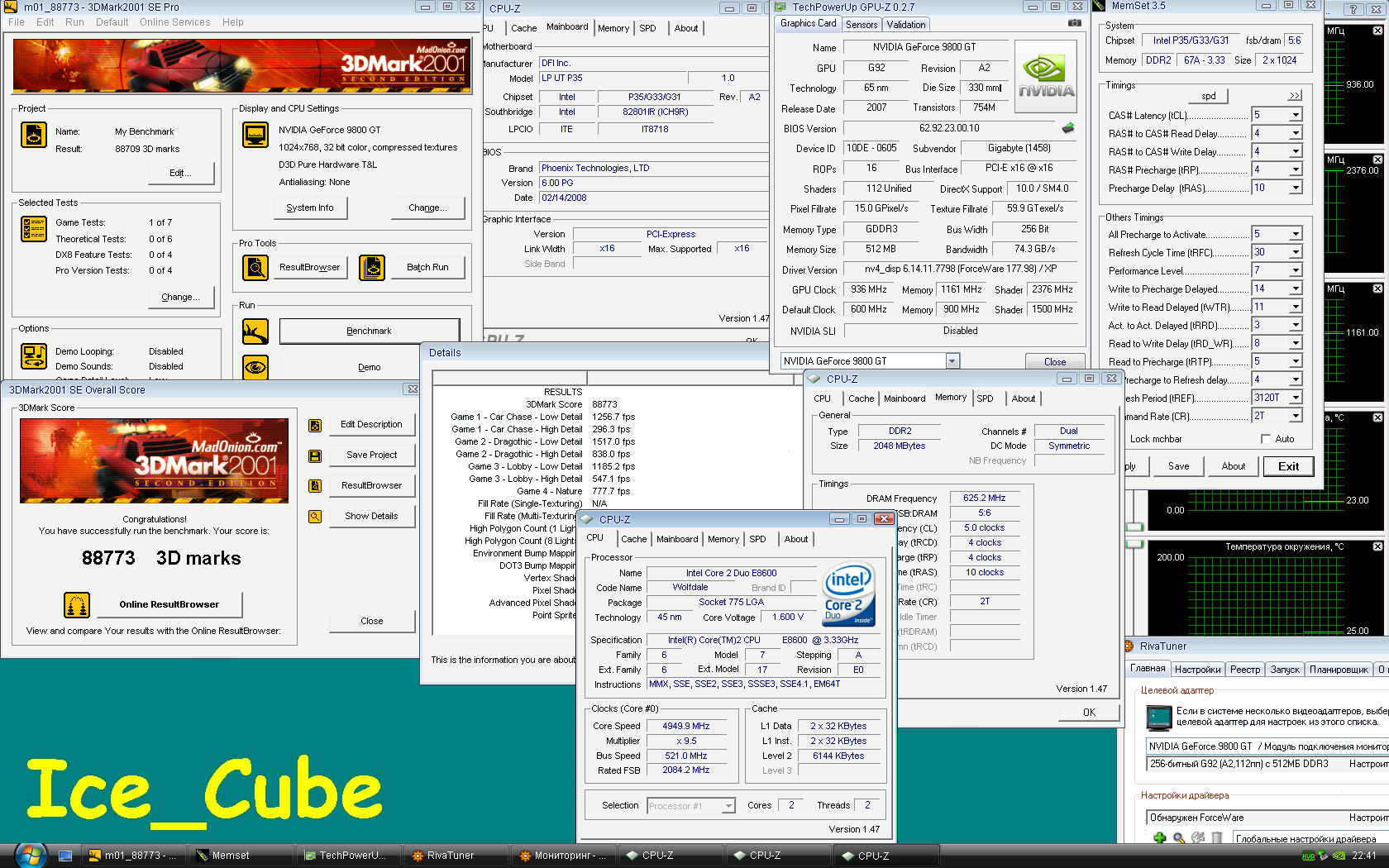Click the Intel Core 2 Duo logo
The width and height of the screenshot is (1389, 868).
pos(848,593)
